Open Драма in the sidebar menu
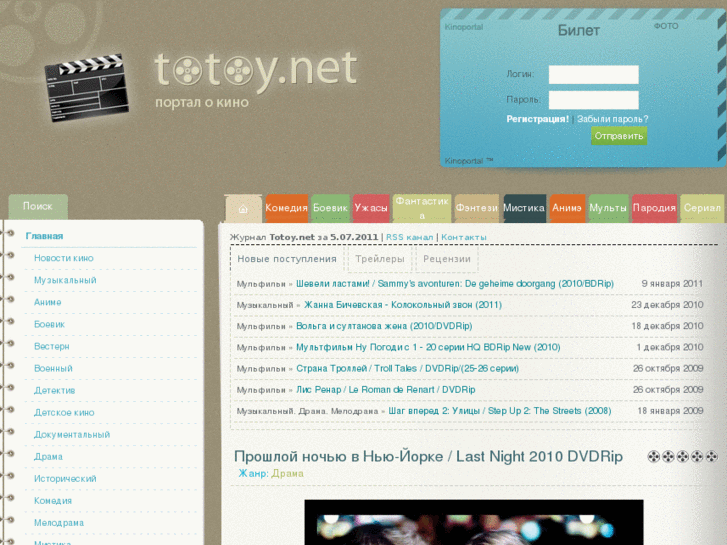The image size is (727, 545). click(48, 457)
